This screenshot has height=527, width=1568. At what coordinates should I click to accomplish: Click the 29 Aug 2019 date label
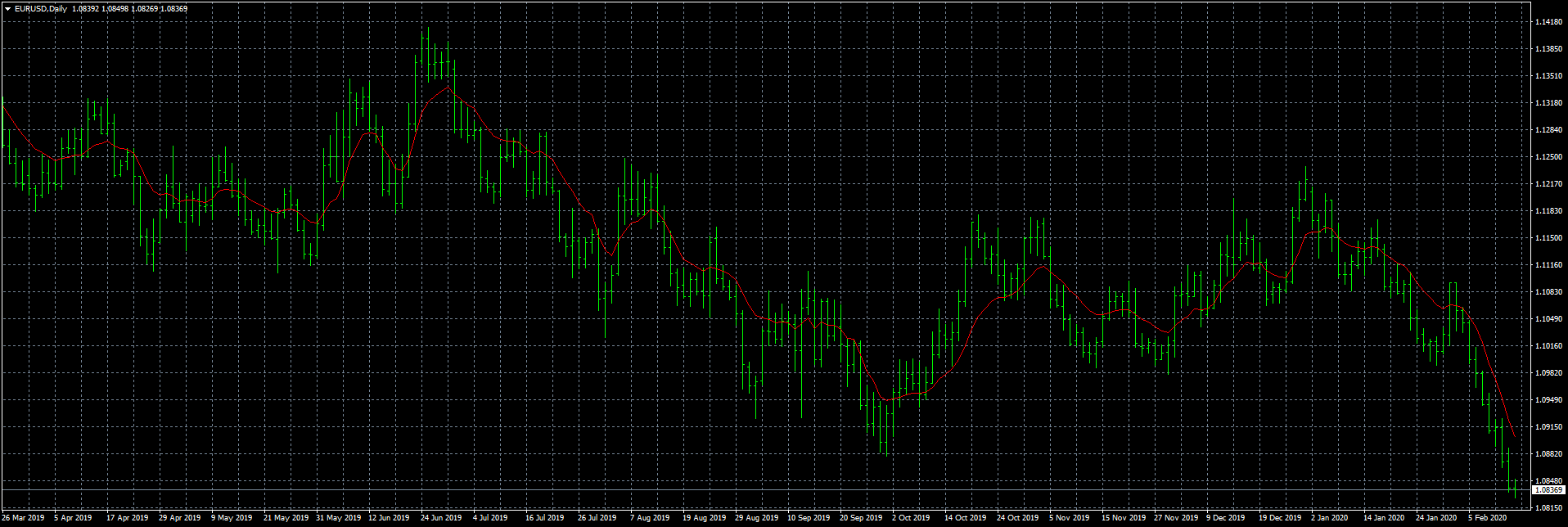[757, 518]
